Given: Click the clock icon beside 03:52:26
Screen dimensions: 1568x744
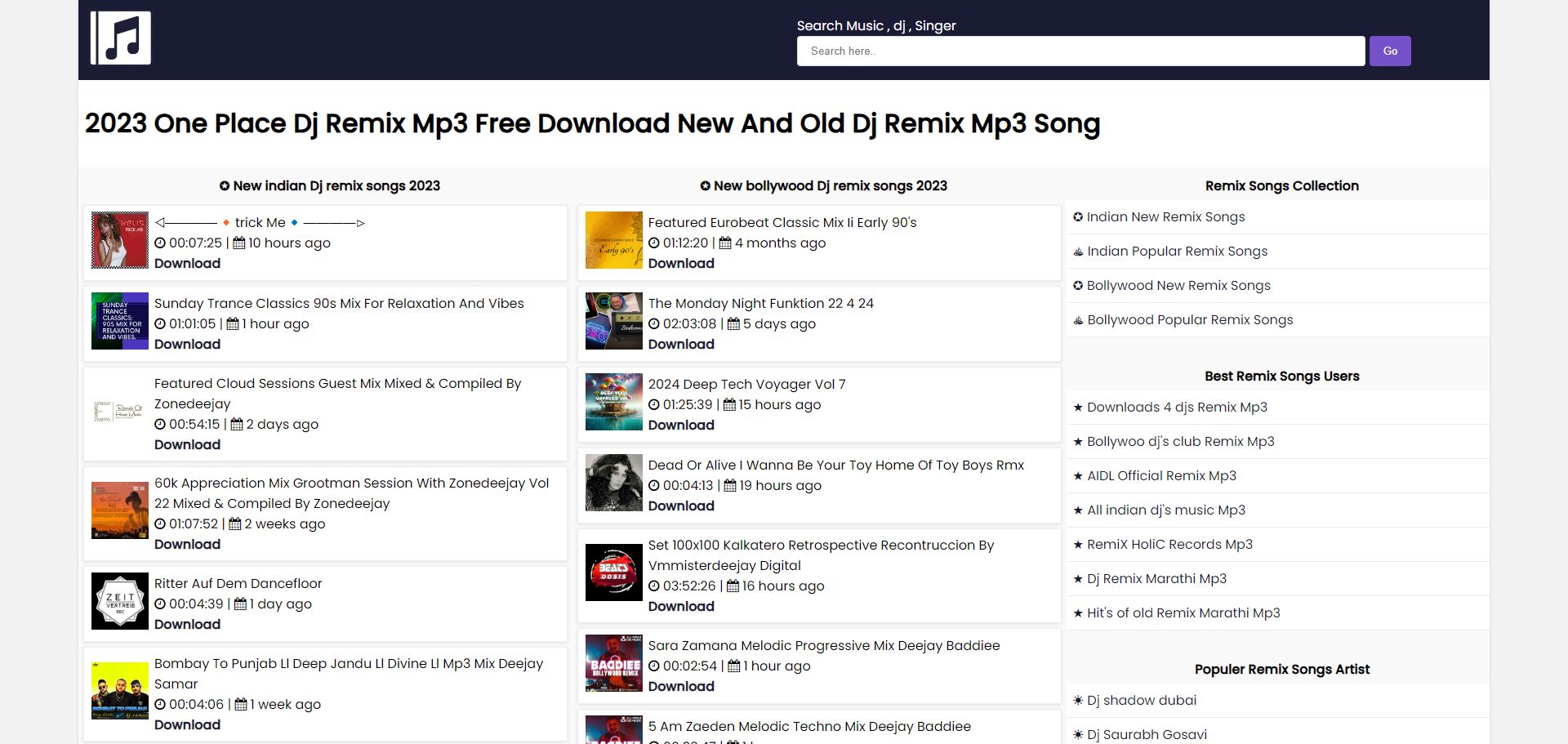Looking at the screenshot, I should (654, 586).
